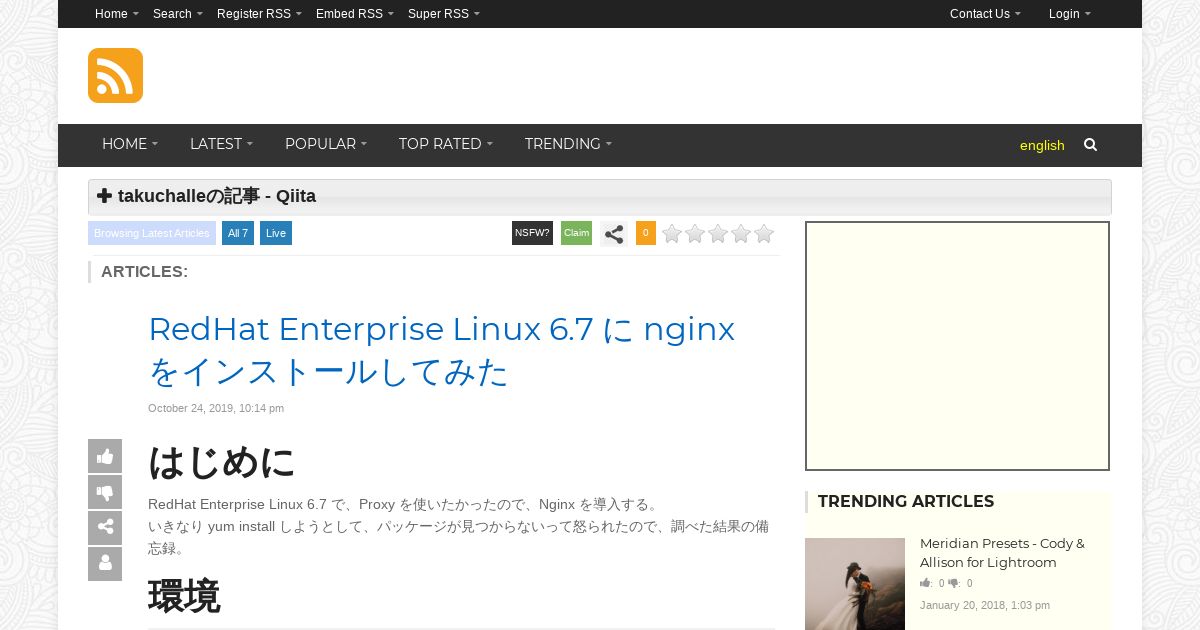Click the NSFW? button
The width and height of the screenshot is (1200, 630).
532,233
